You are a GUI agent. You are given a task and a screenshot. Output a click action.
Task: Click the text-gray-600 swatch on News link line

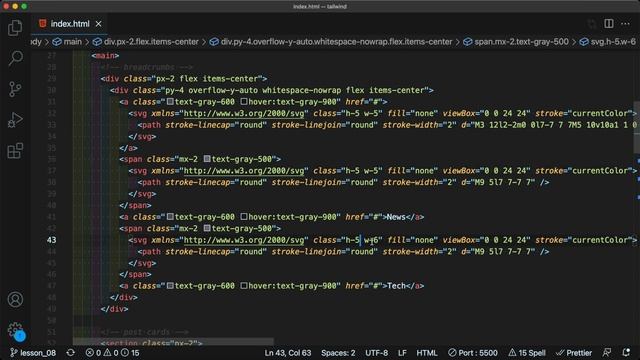tap(170, 217)
